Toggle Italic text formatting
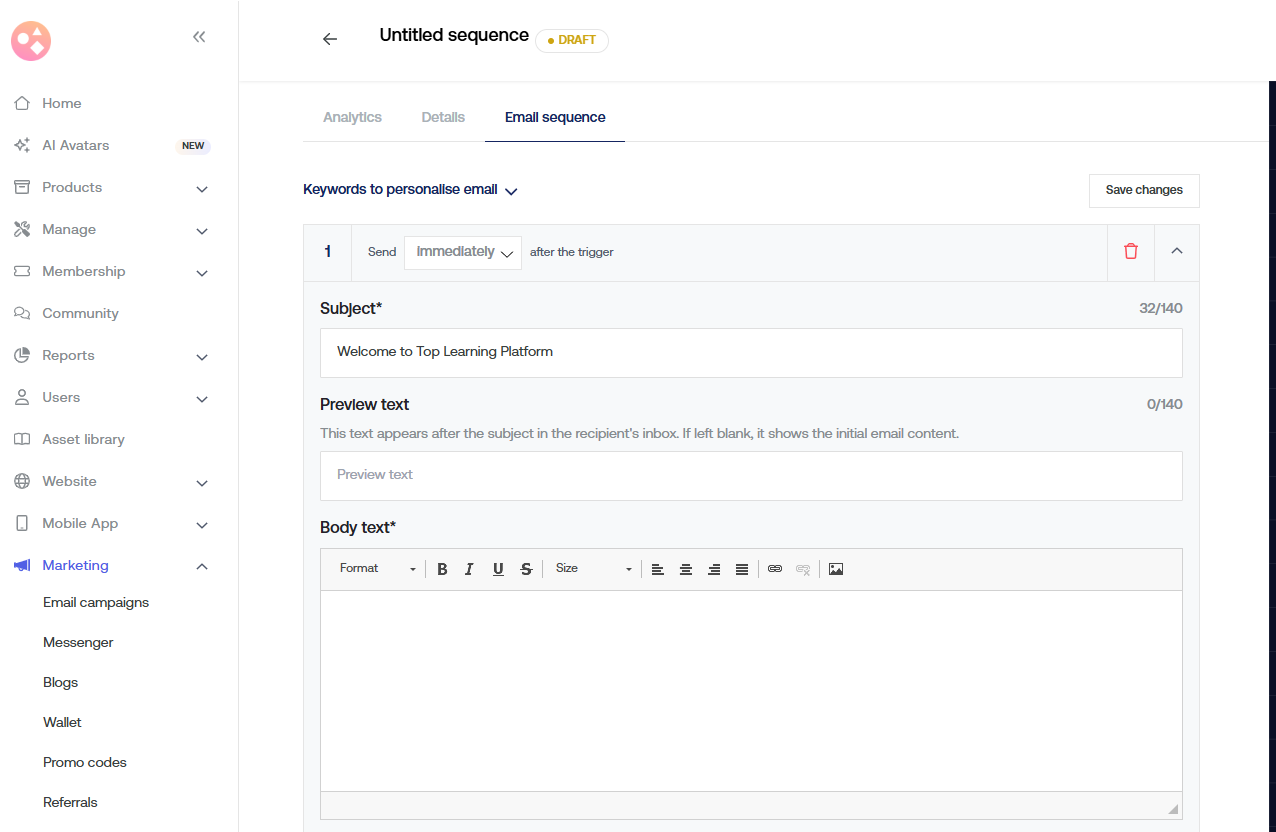Screen dimensions: 1276x832 pyautogui.click(x=469, y=569)
